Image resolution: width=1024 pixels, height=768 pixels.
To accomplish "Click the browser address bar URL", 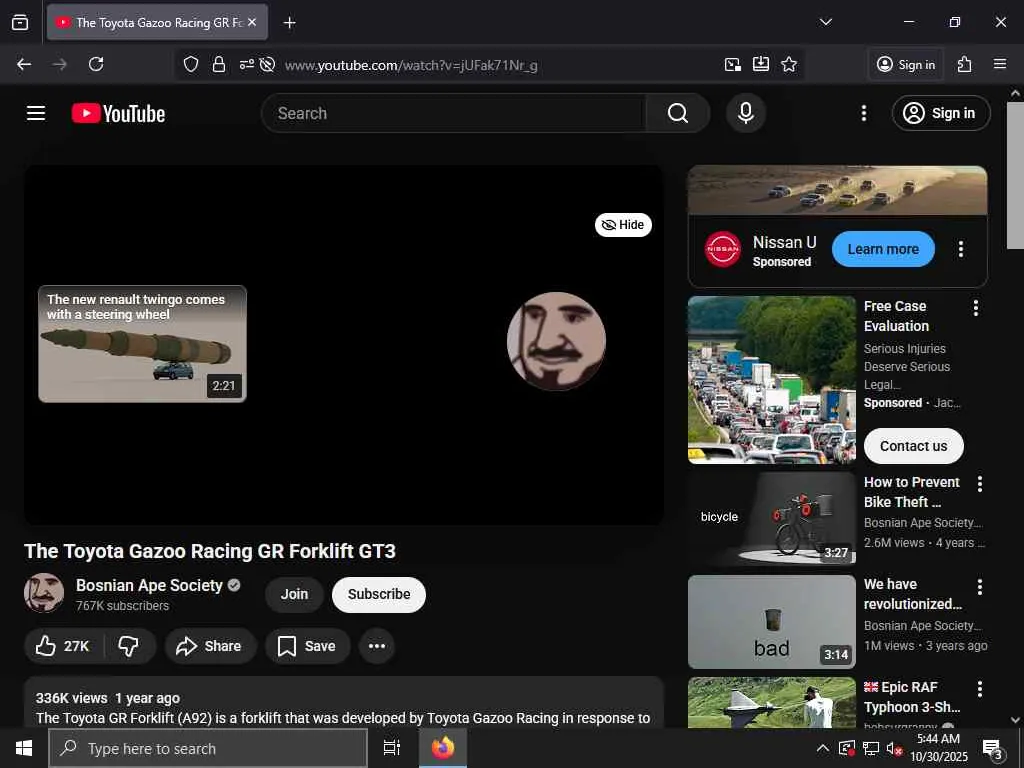I will point(411,65).
